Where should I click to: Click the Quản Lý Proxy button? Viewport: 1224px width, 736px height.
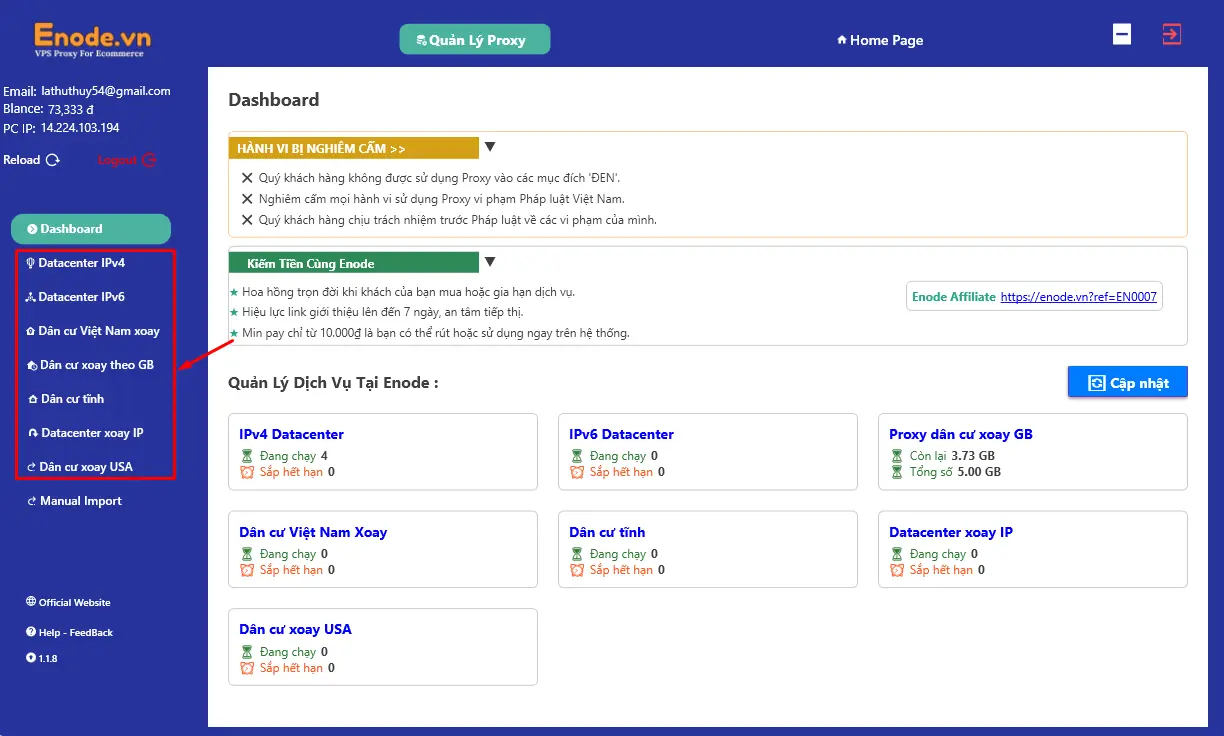click(x=475, y=40)
